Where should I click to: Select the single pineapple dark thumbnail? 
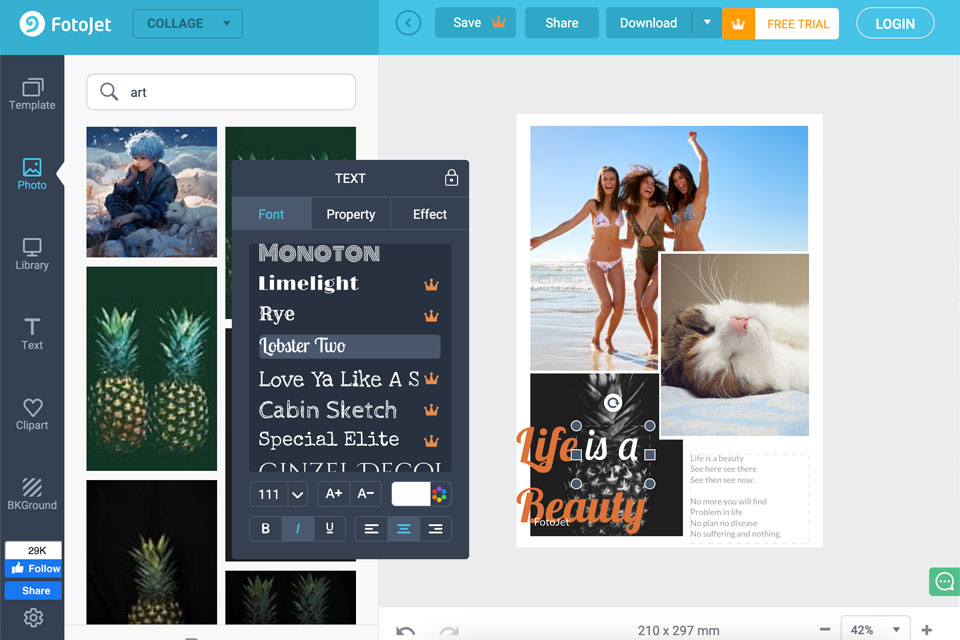coord(151,552)
